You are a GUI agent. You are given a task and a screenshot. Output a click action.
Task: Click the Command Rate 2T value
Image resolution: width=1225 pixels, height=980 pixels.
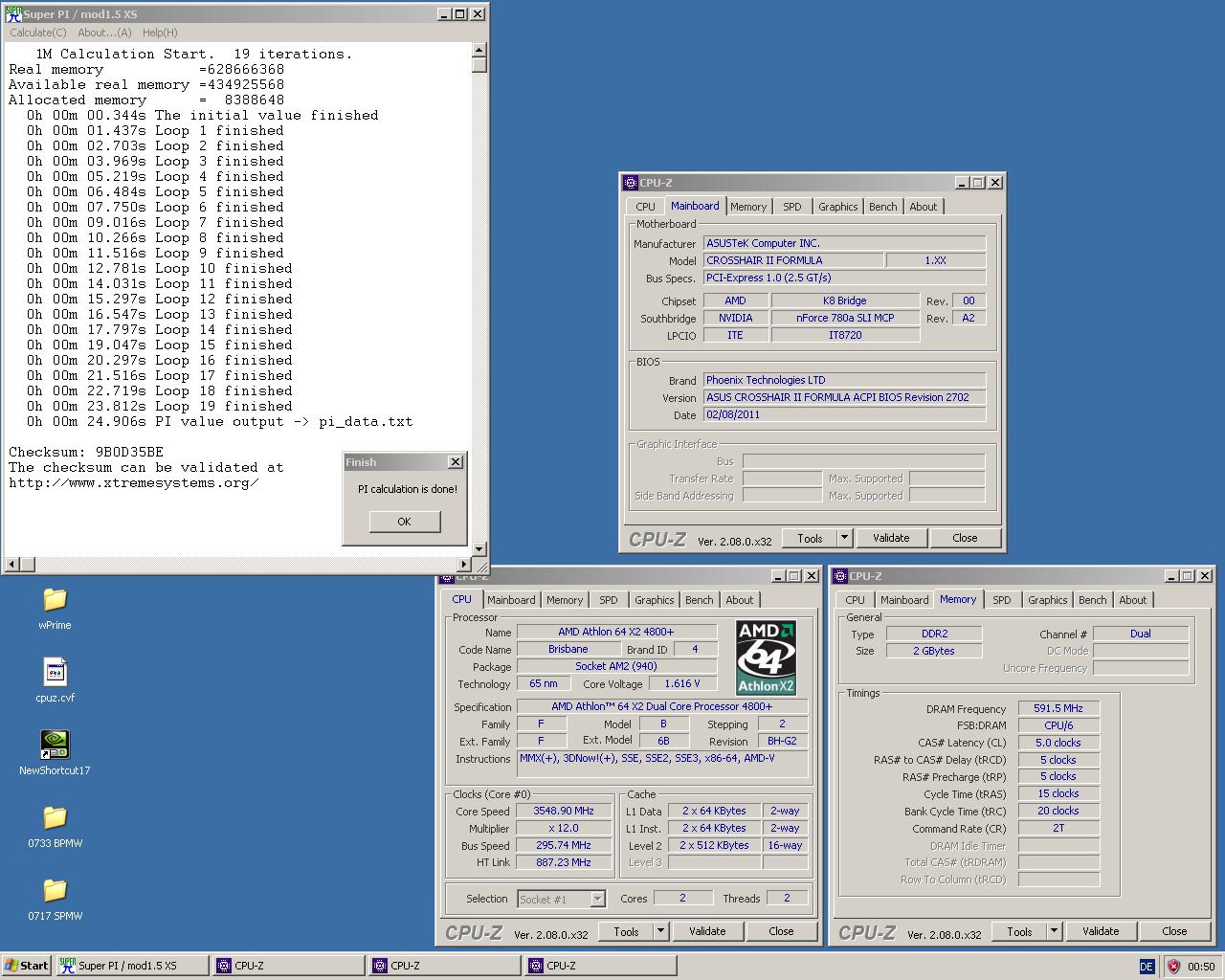click(1058, 828)
